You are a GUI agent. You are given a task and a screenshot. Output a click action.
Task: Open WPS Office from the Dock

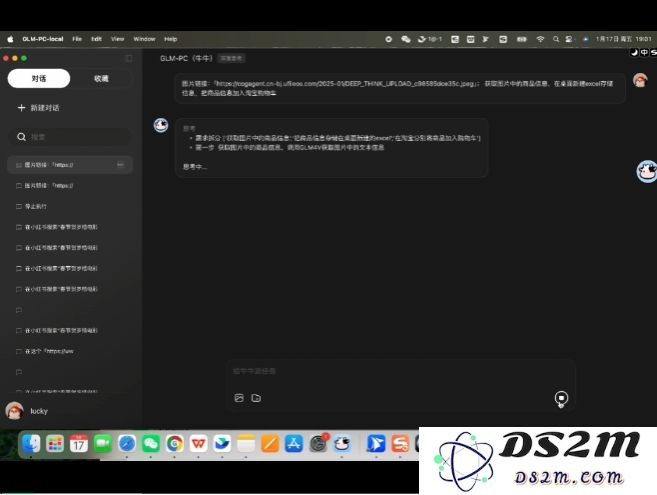click(198, 443)
